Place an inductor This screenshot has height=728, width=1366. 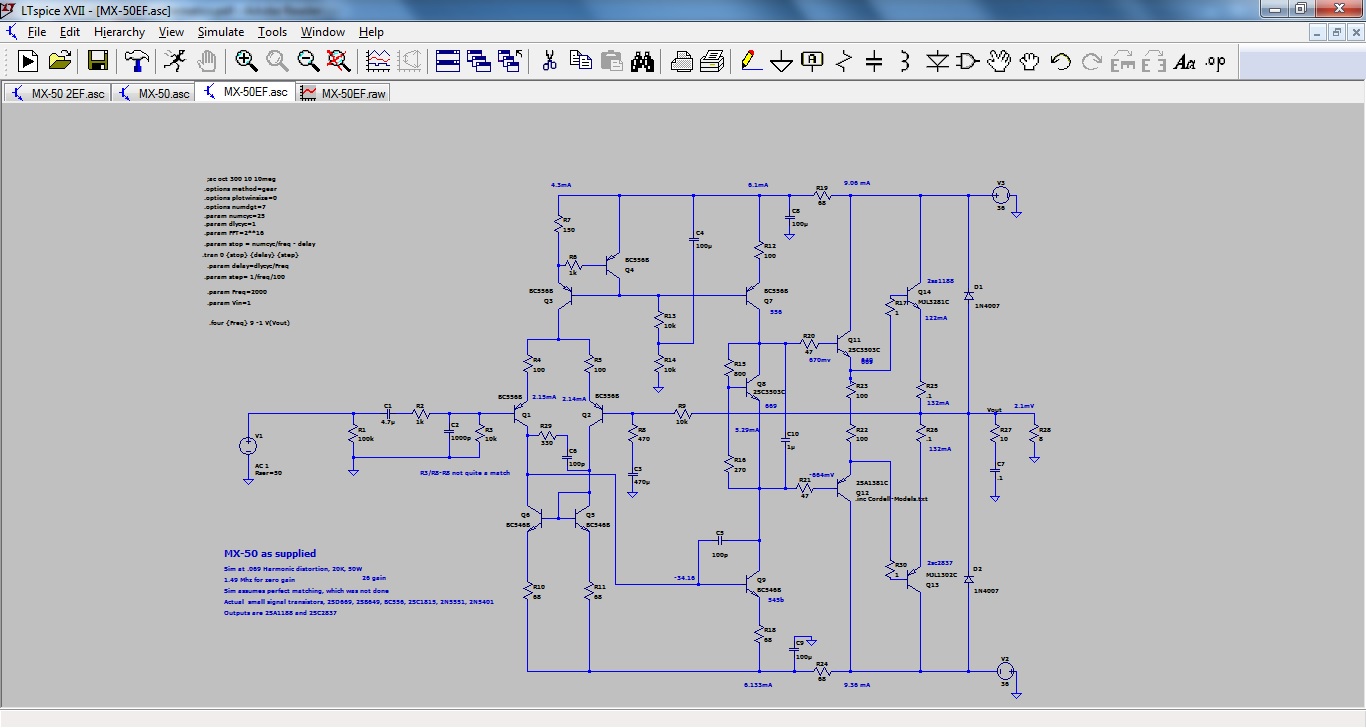(905, 61)
